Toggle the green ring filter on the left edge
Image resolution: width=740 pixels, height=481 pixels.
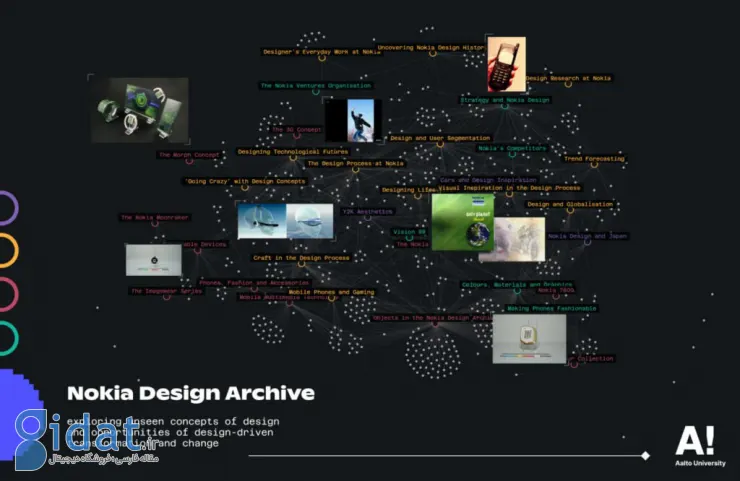click(x=8, y=338)
